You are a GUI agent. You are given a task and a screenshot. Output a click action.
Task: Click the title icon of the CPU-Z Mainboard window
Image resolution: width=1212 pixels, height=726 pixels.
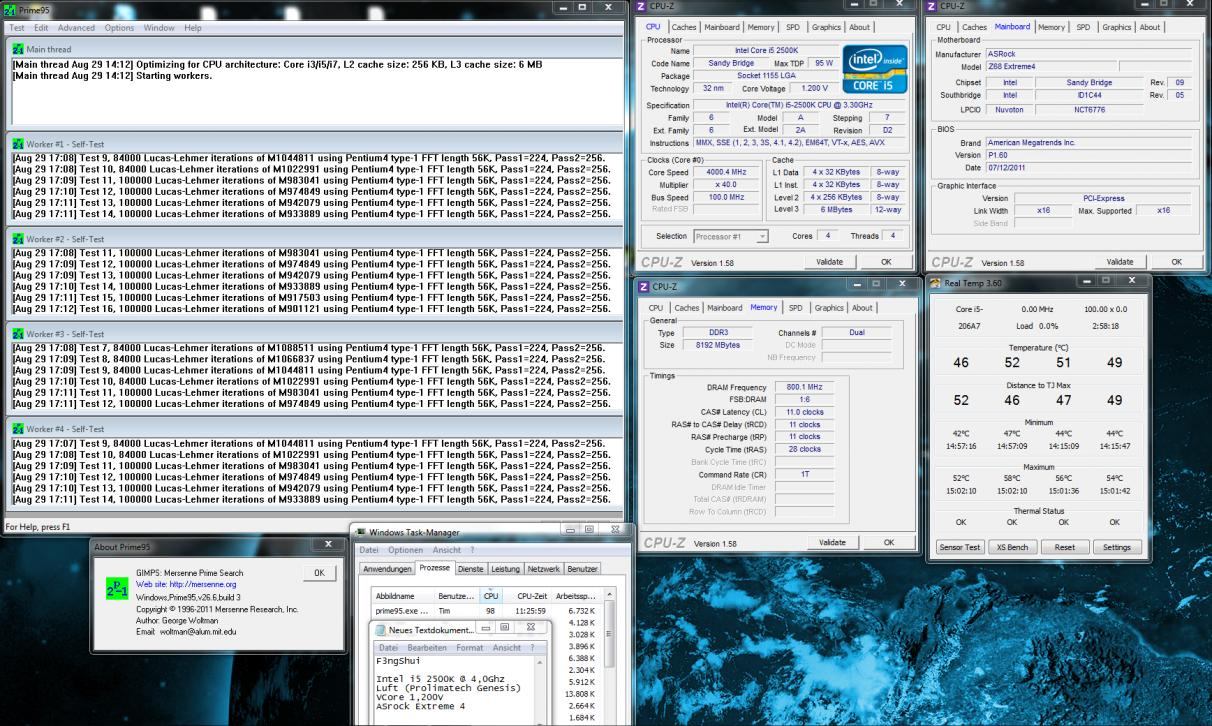click(933, 7)
